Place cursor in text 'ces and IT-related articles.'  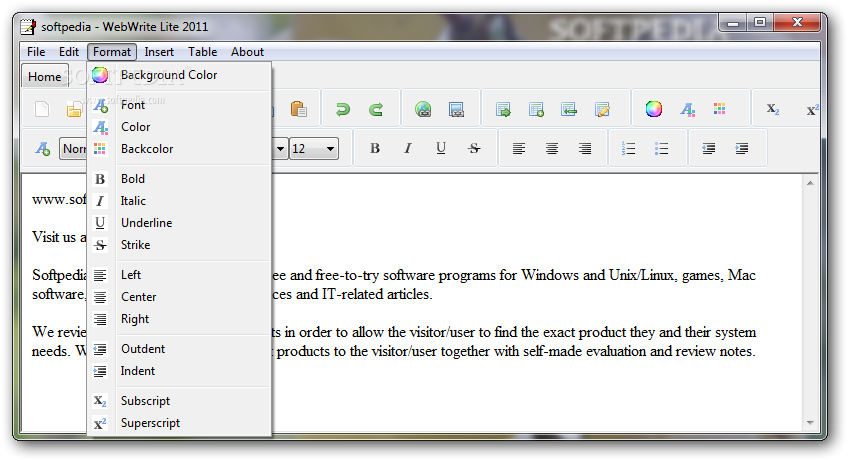pos(352,294)
